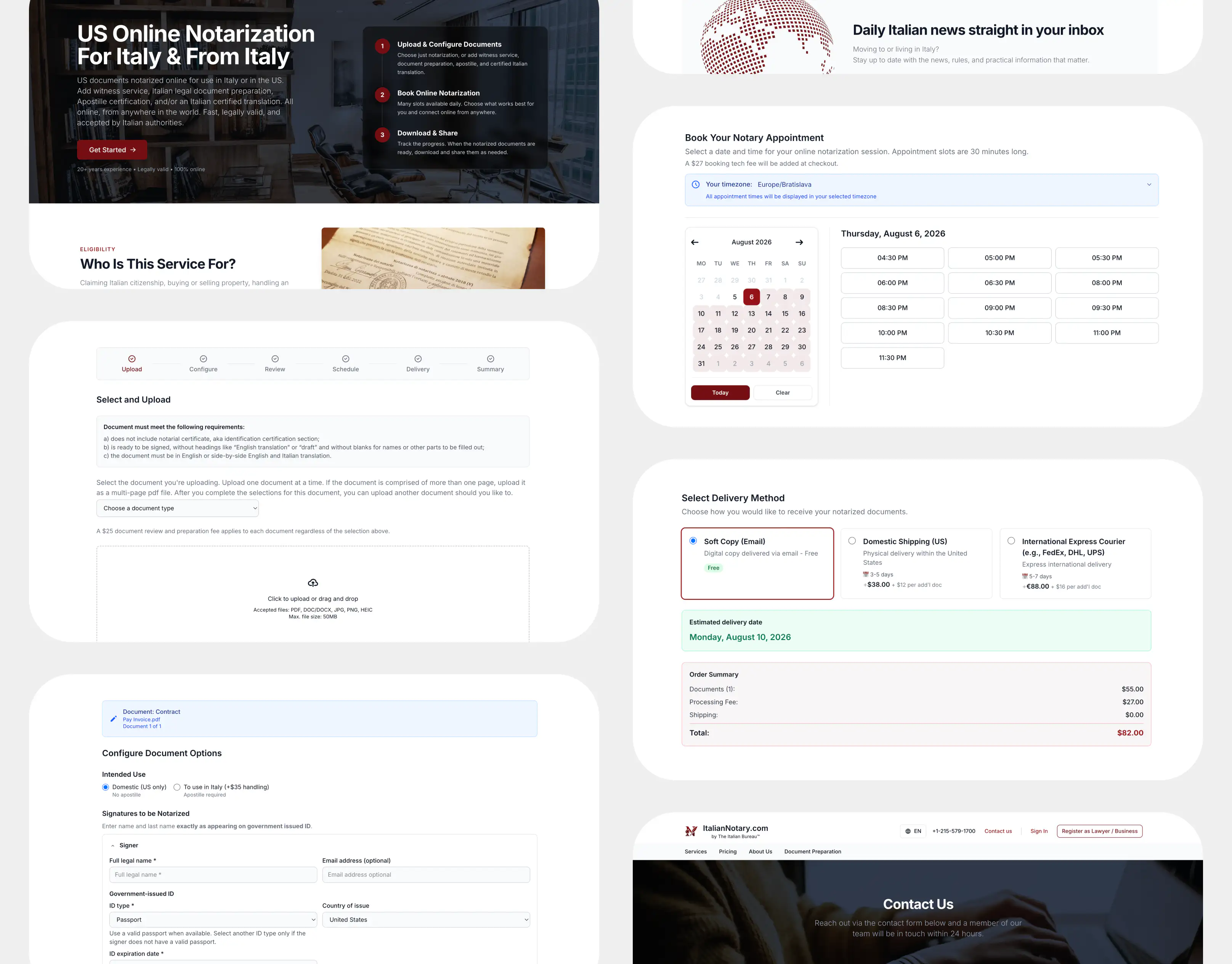Select the 09:00 PM time slot
The image size is (1232, 964).
coord(999,308)
